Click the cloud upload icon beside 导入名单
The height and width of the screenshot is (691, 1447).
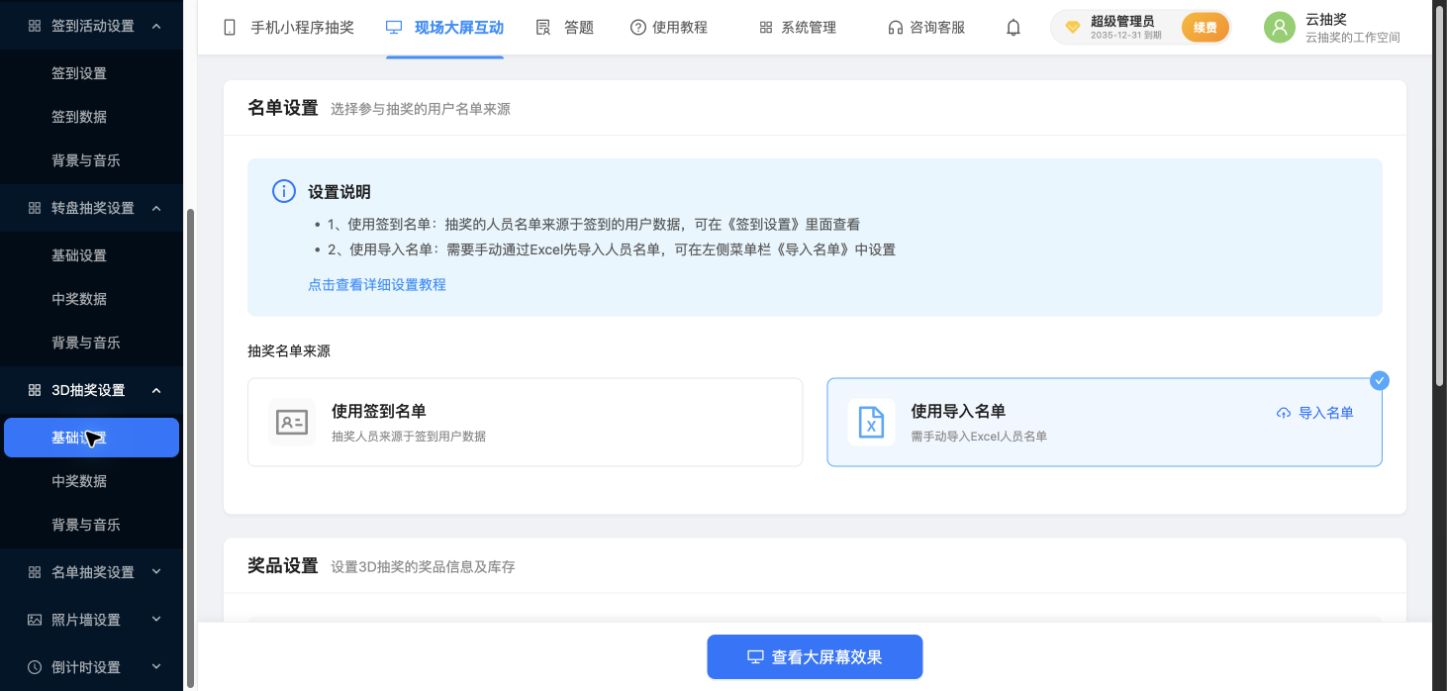(x=1284, y=413)
